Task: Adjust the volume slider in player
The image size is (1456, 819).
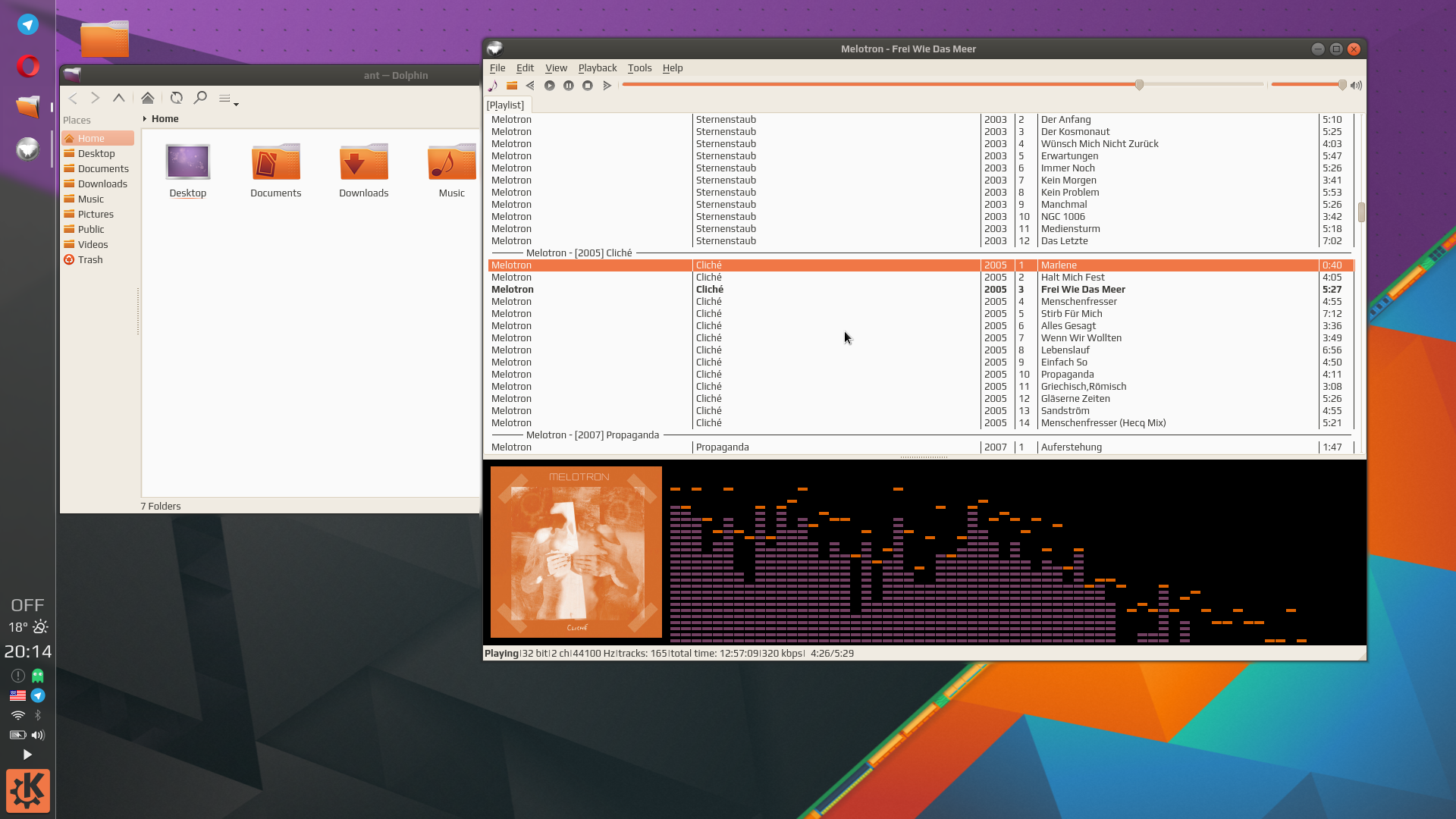Action: tap(1308, 85)
